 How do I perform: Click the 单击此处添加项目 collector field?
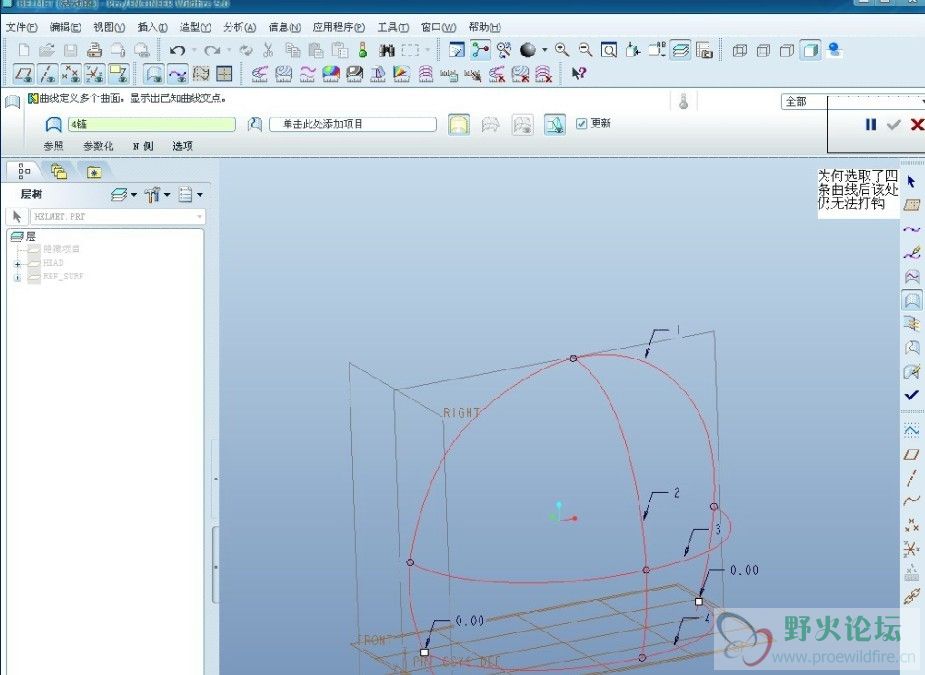(353, 124)
